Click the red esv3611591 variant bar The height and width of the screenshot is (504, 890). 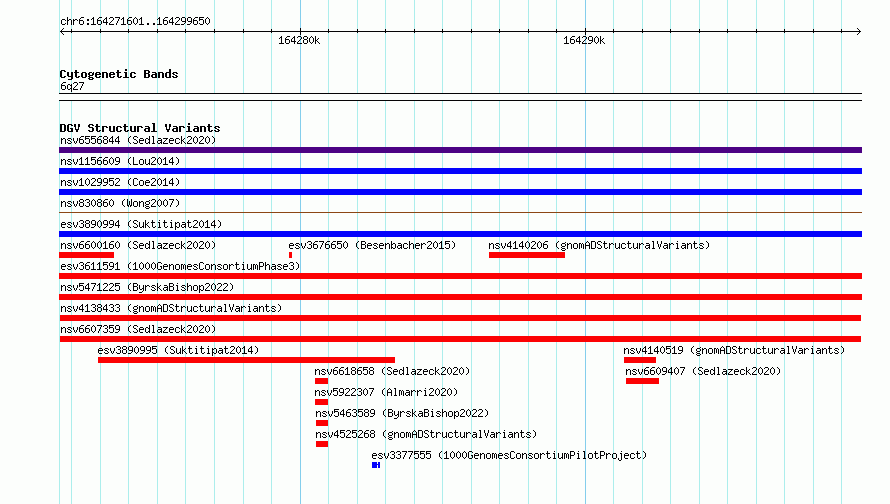coord(460,276)
